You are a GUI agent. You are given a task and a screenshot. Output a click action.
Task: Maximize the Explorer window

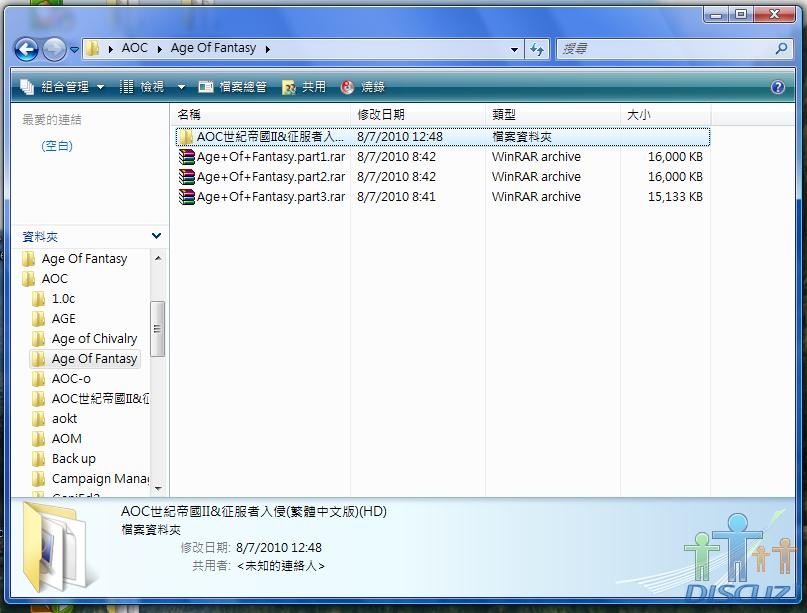[740, 14]
